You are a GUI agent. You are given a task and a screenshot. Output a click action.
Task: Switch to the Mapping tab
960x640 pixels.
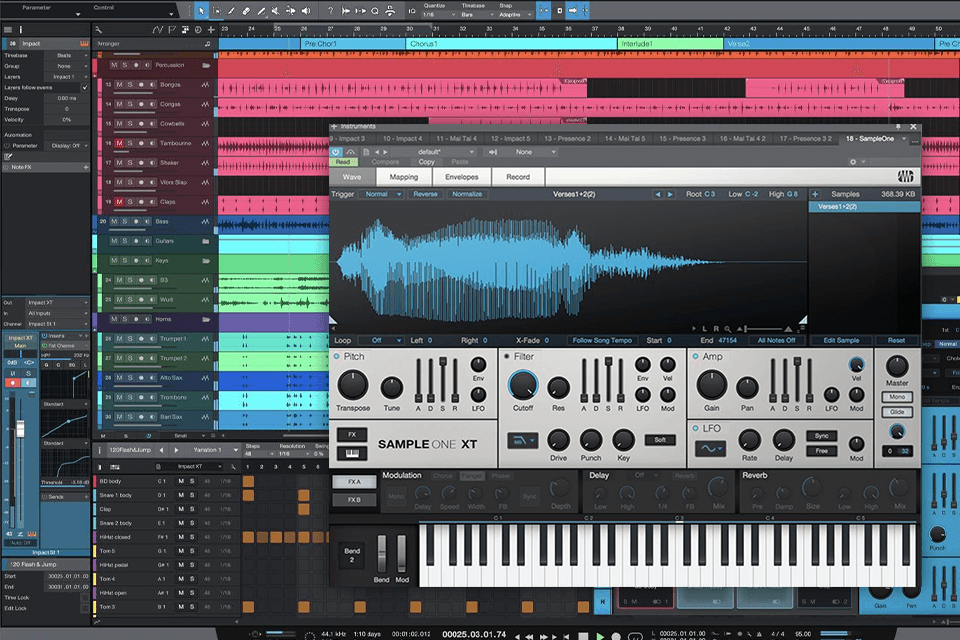pos(403,177)
